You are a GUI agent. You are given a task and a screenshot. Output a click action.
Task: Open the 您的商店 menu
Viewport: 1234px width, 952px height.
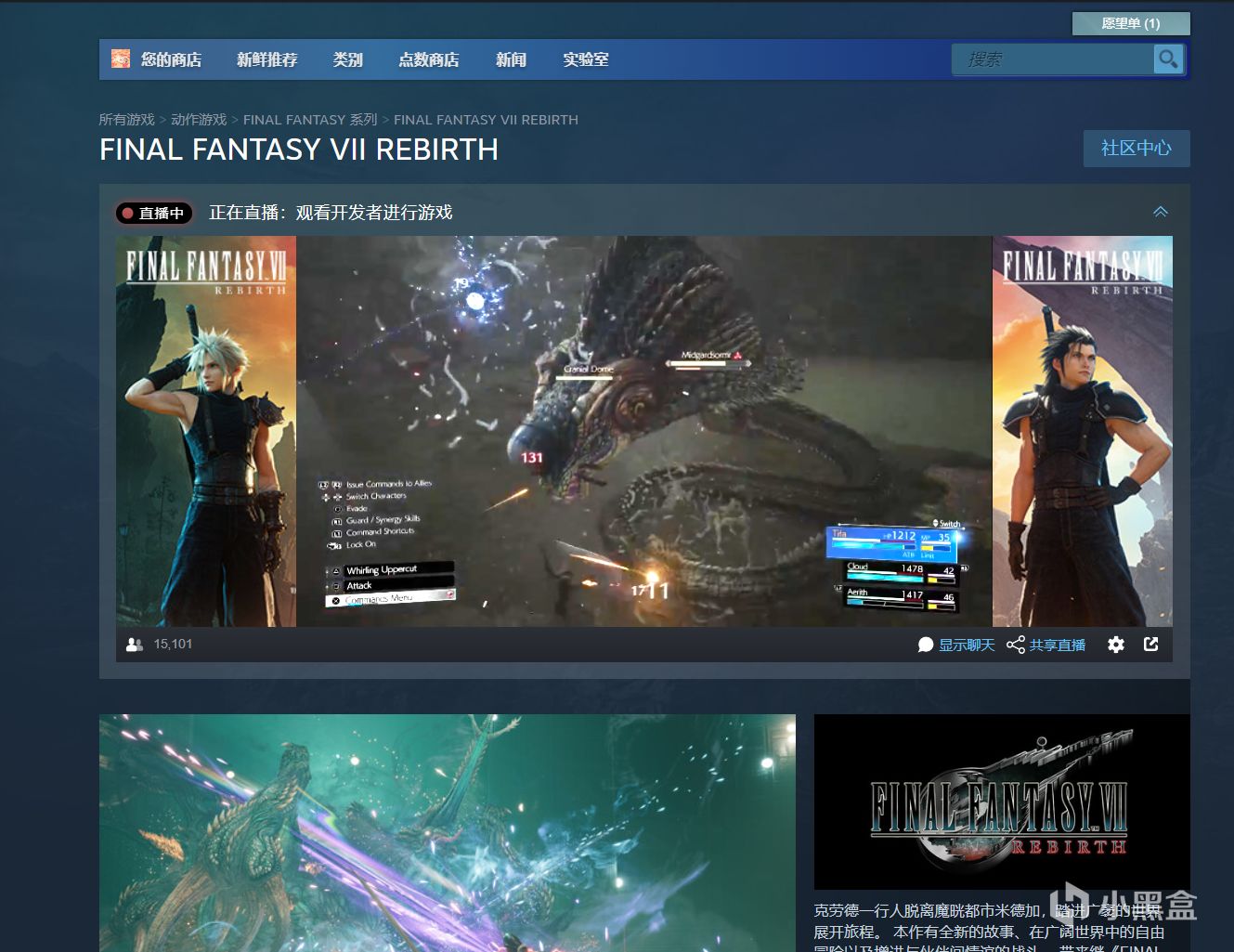pyautogui.click(x=171, y=59)
